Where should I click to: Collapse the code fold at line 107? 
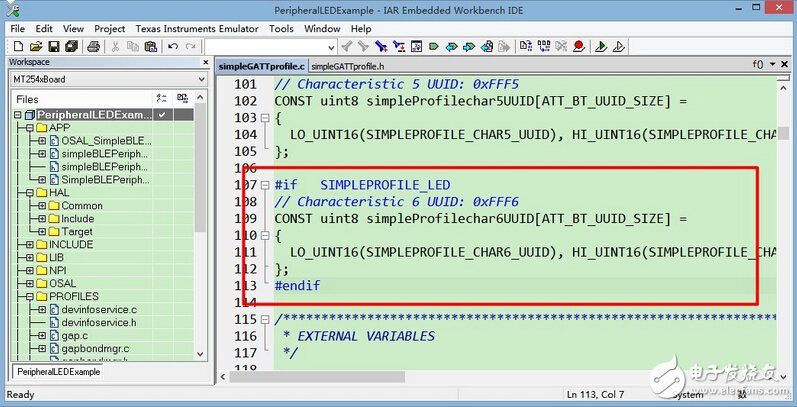pyautogui.click(x=264, y=185)
